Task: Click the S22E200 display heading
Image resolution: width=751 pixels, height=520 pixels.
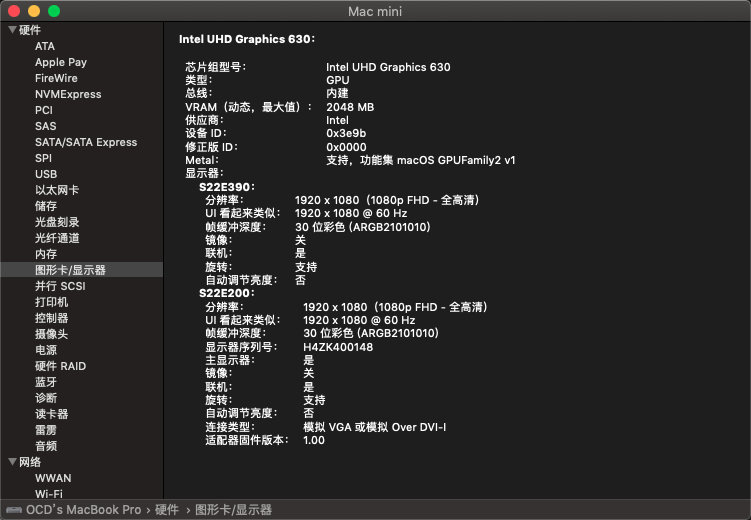Action: tap(227, 293)
